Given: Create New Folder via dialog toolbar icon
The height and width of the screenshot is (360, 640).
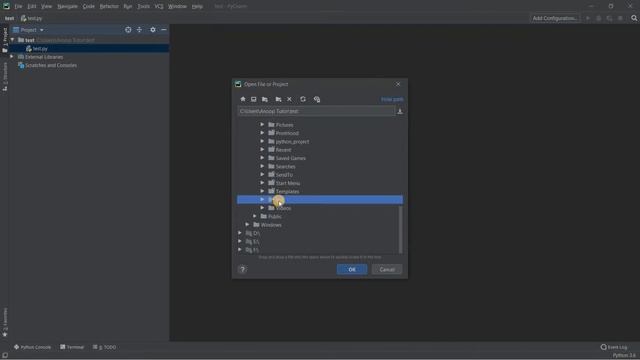Looking at the screenshot, I should 278,99.
